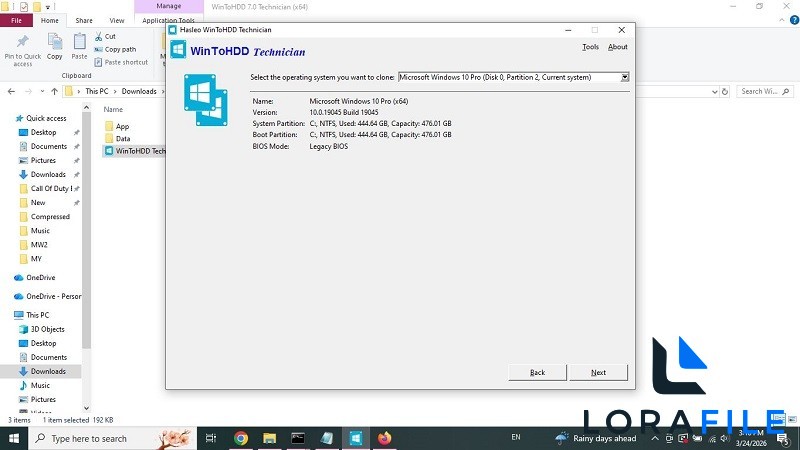Open the Compressed folder in sidebar

point(50,217)
